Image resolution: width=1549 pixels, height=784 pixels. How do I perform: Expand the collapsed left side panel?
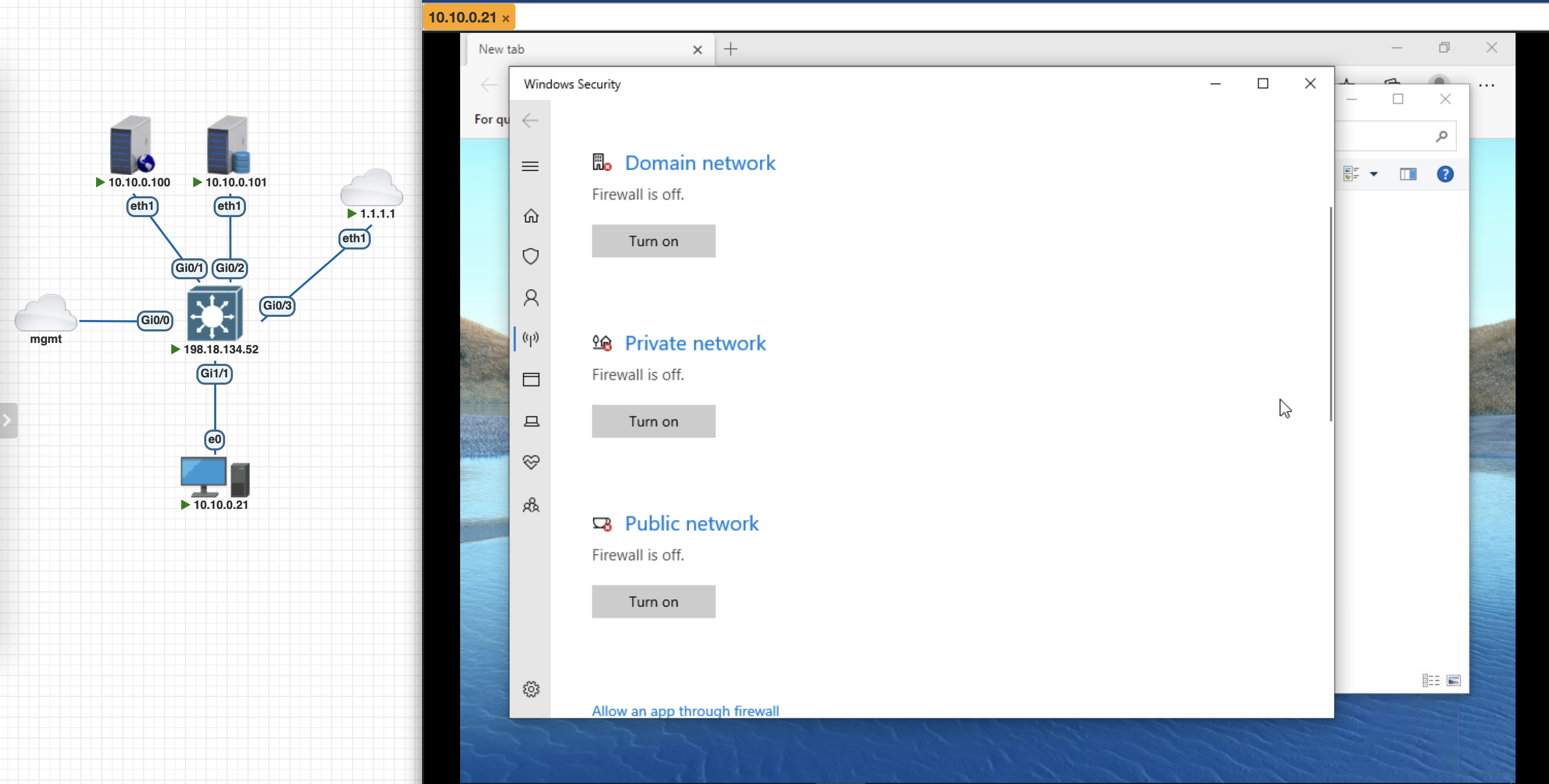click(x=7, y=421)
